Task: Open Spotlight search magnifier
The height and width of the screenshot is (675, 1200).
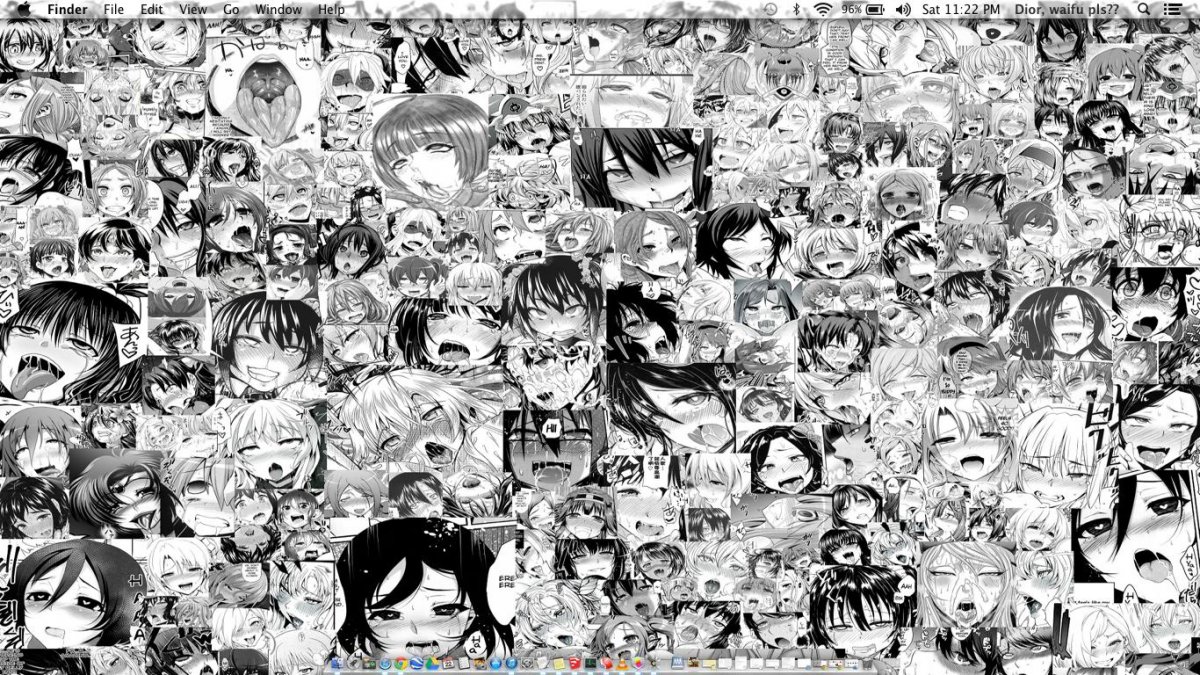Action: pos(1144,9)
